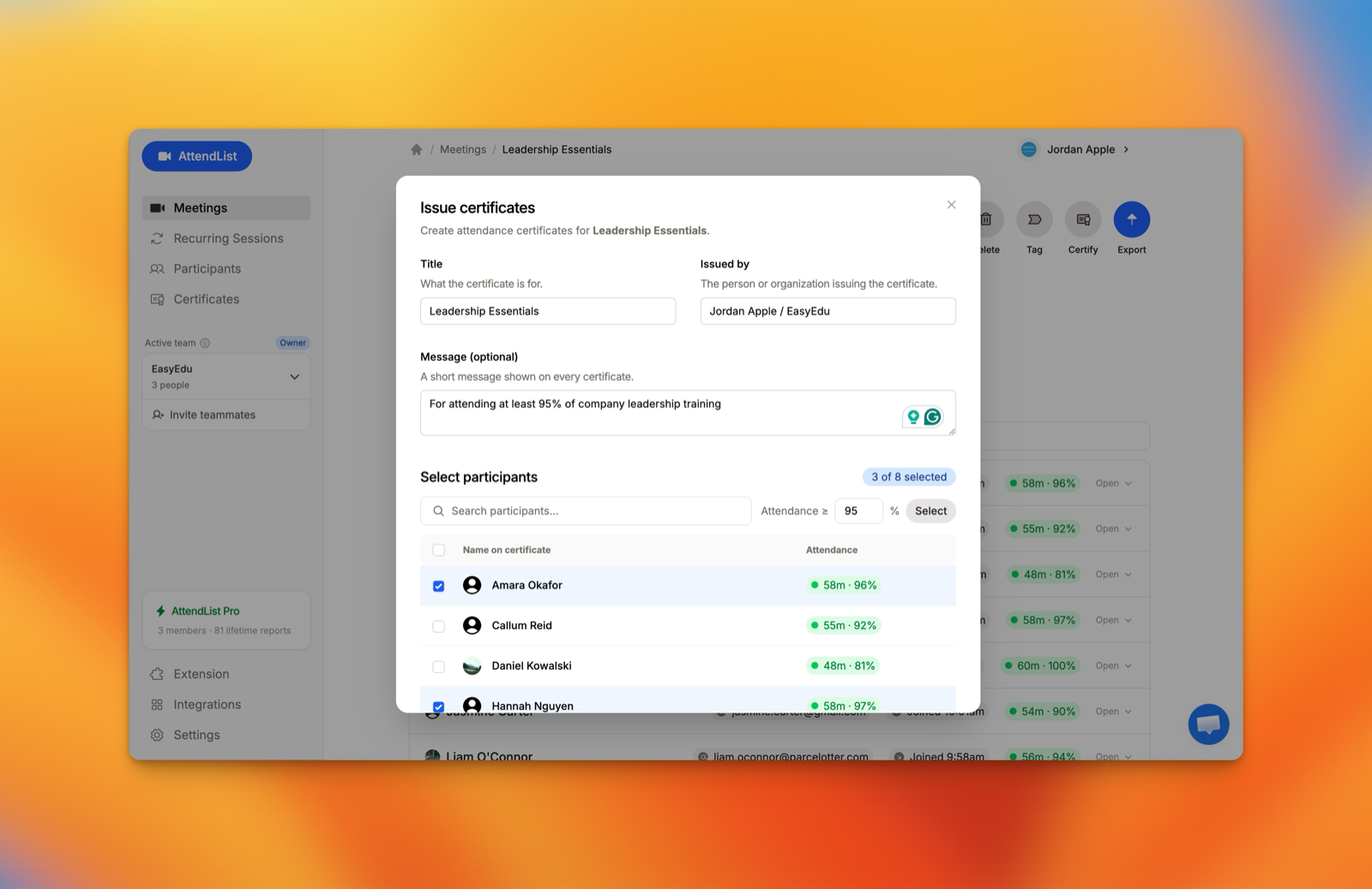Click the Meetings breadcrumb link

[463, 149]
